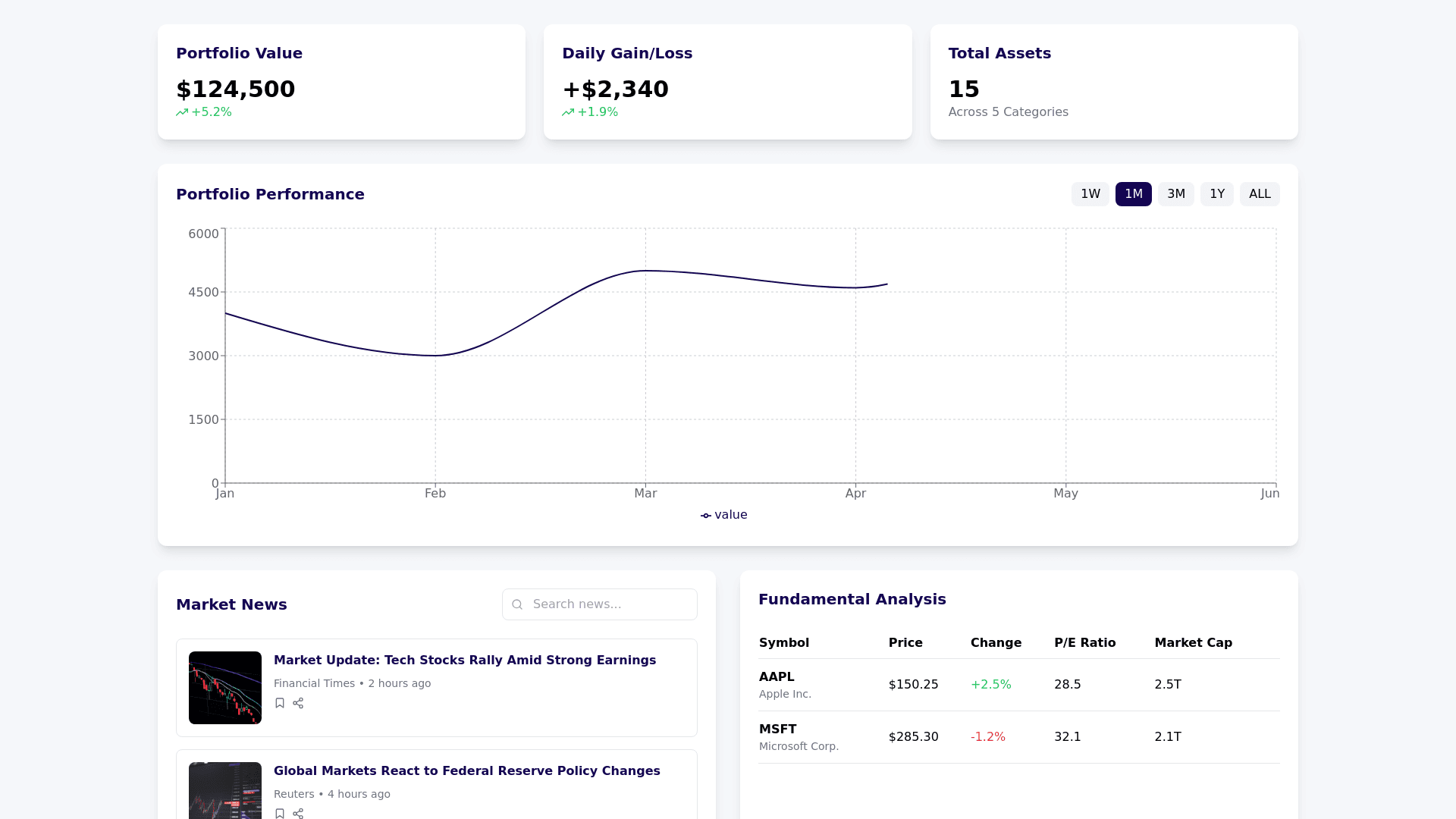Show the 3M performance range

(x=1175, y=194)
